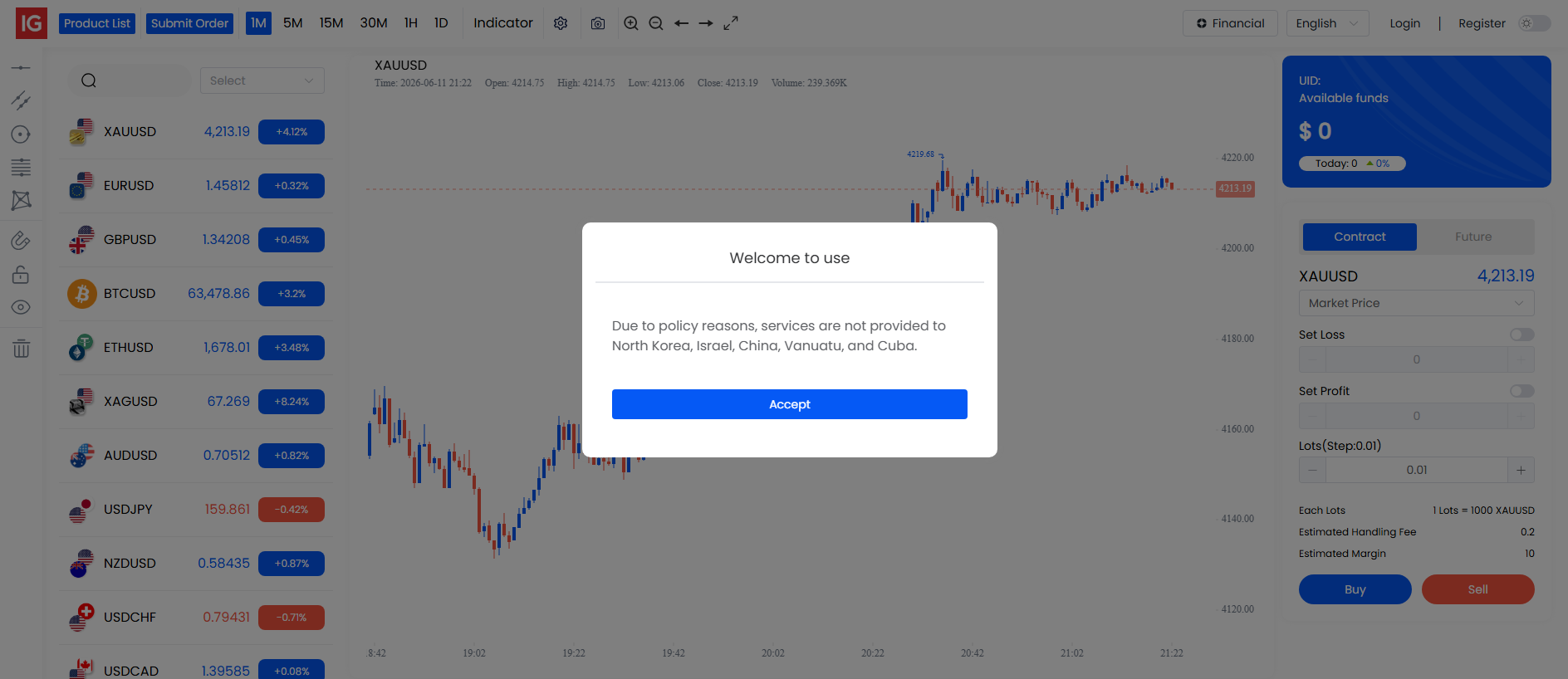
Task: Accept the welcome policy notice
Action: click(x=789, y=404)
